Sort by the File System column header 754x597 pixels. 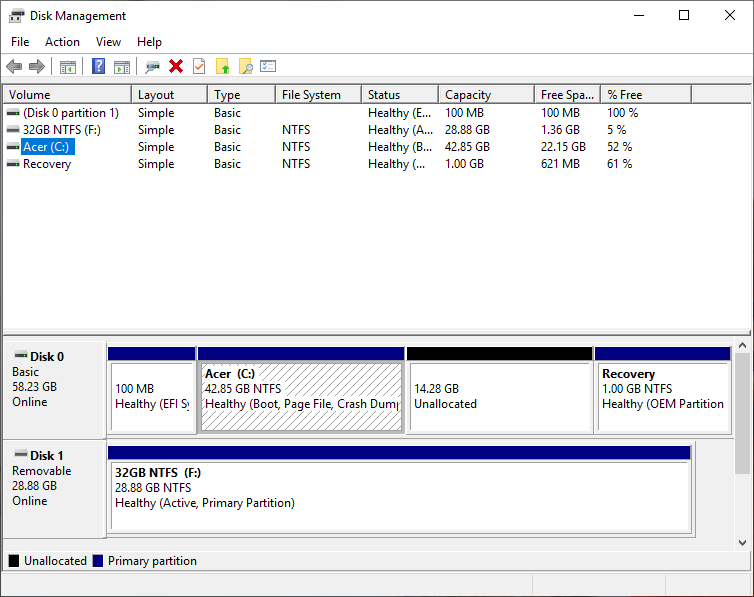[x=319, y=95]
